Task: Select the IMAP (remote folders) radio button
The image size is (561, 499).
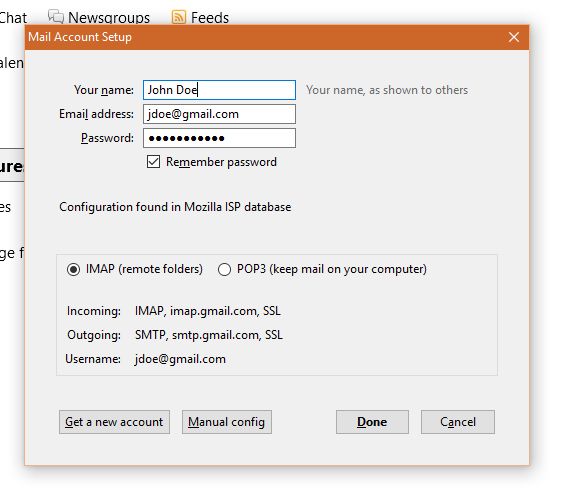Action: tap(73, 269)
